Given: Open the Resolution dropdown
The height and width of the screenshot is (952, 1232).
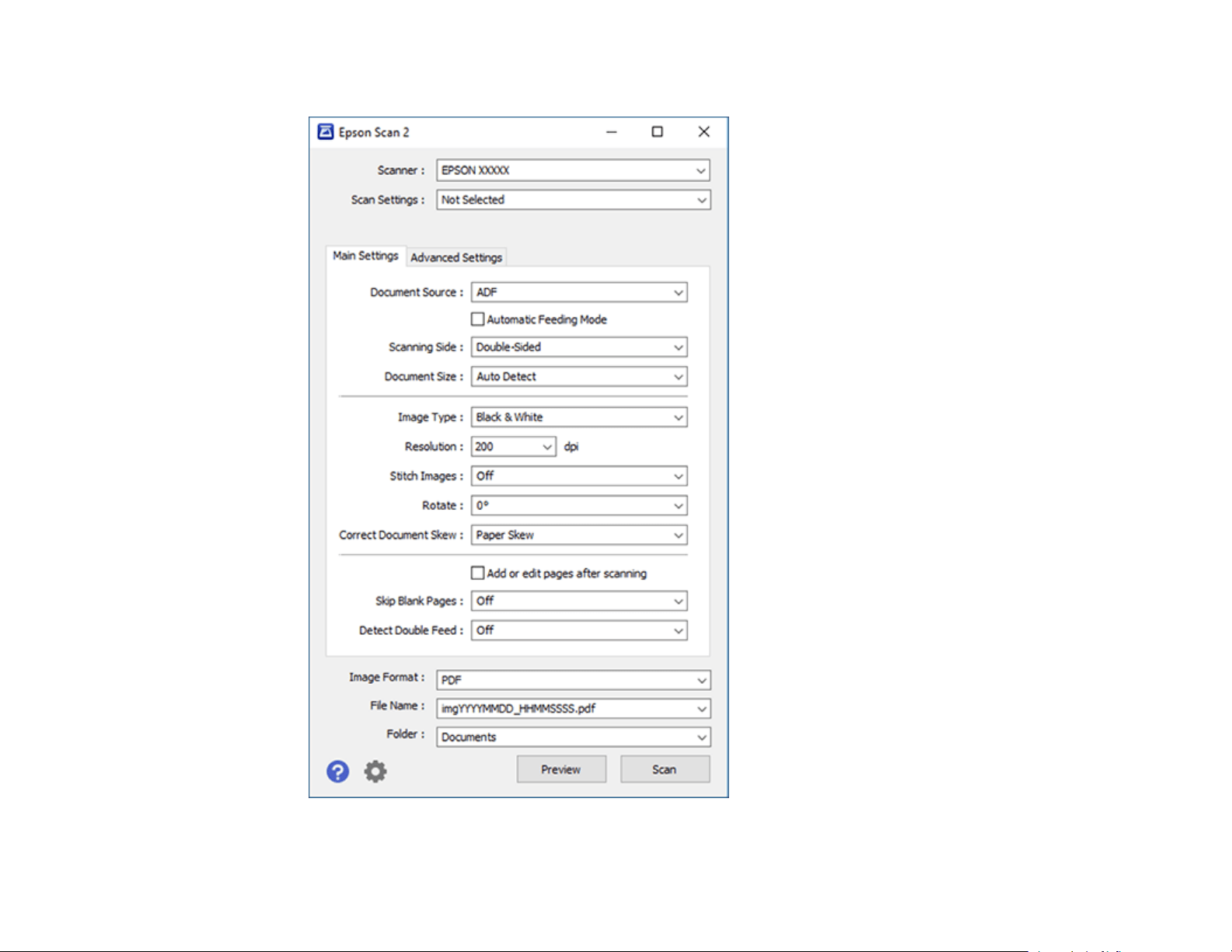Looking at the screenshot, I should coord(514,447).
